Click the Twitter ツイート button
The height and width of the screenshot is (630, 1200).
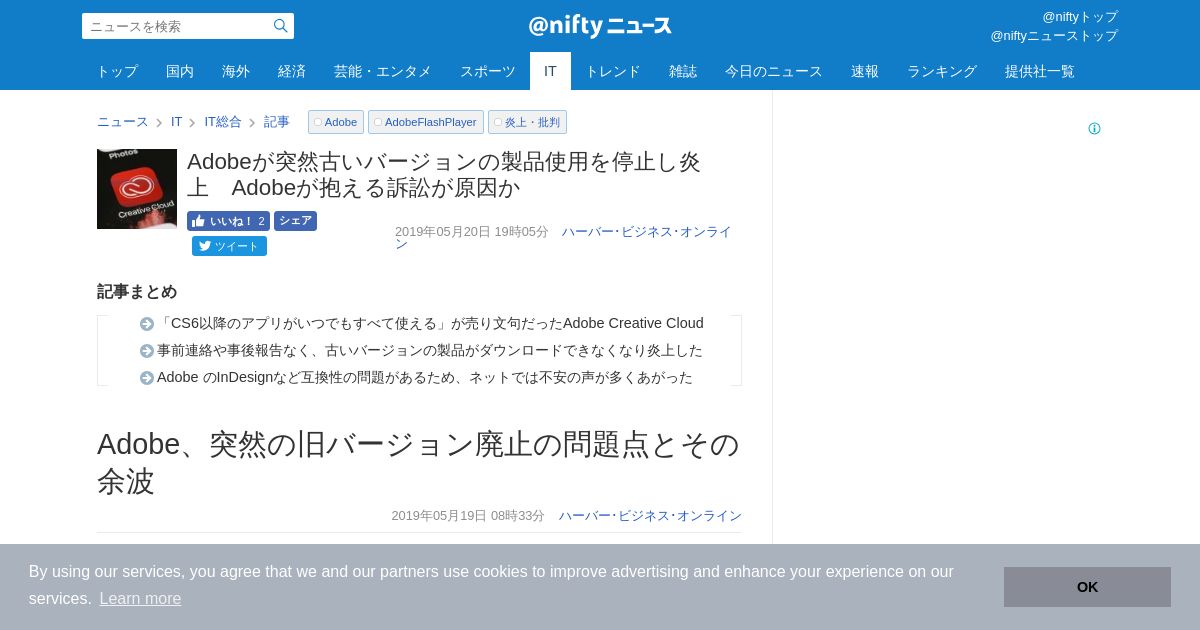click(x=229, y=246)
